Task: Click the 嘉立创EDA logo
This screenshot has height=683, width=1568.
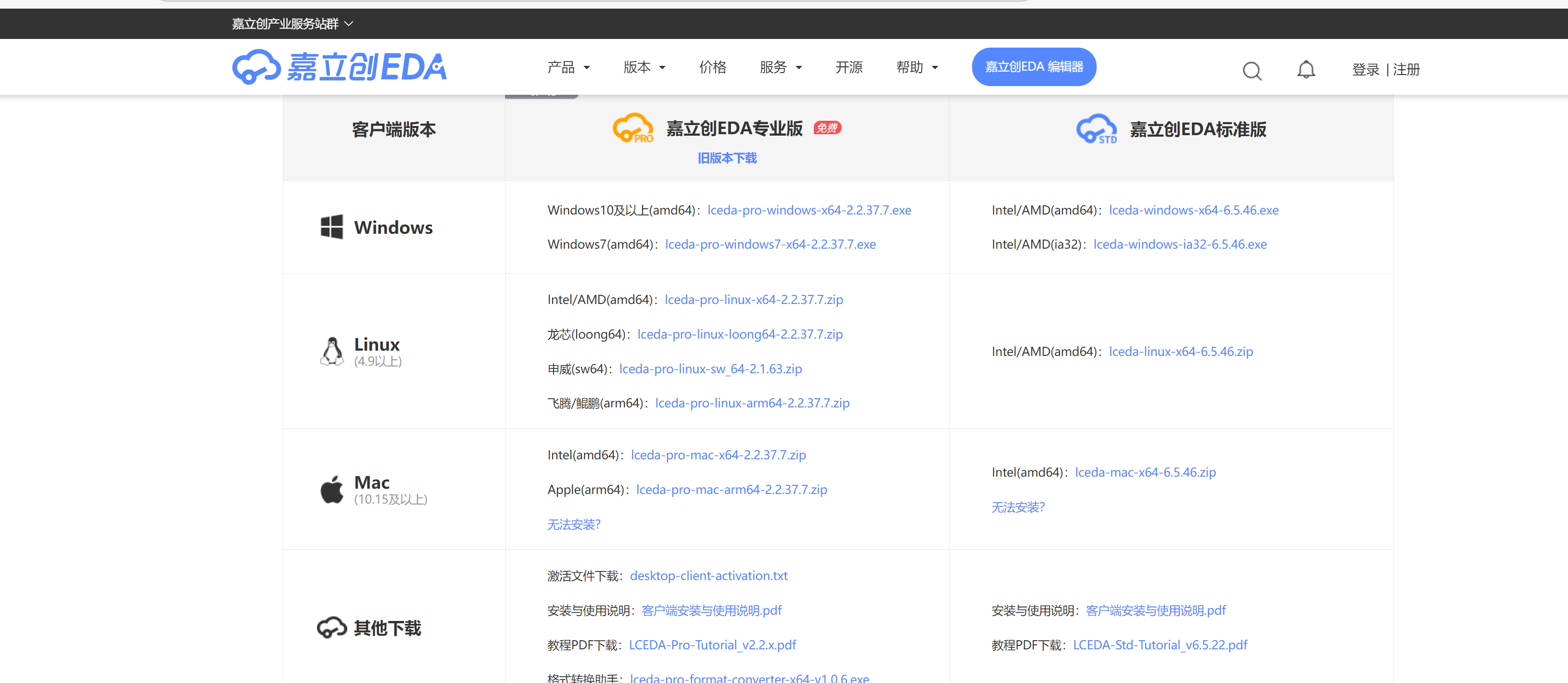Action: point(340,67)
